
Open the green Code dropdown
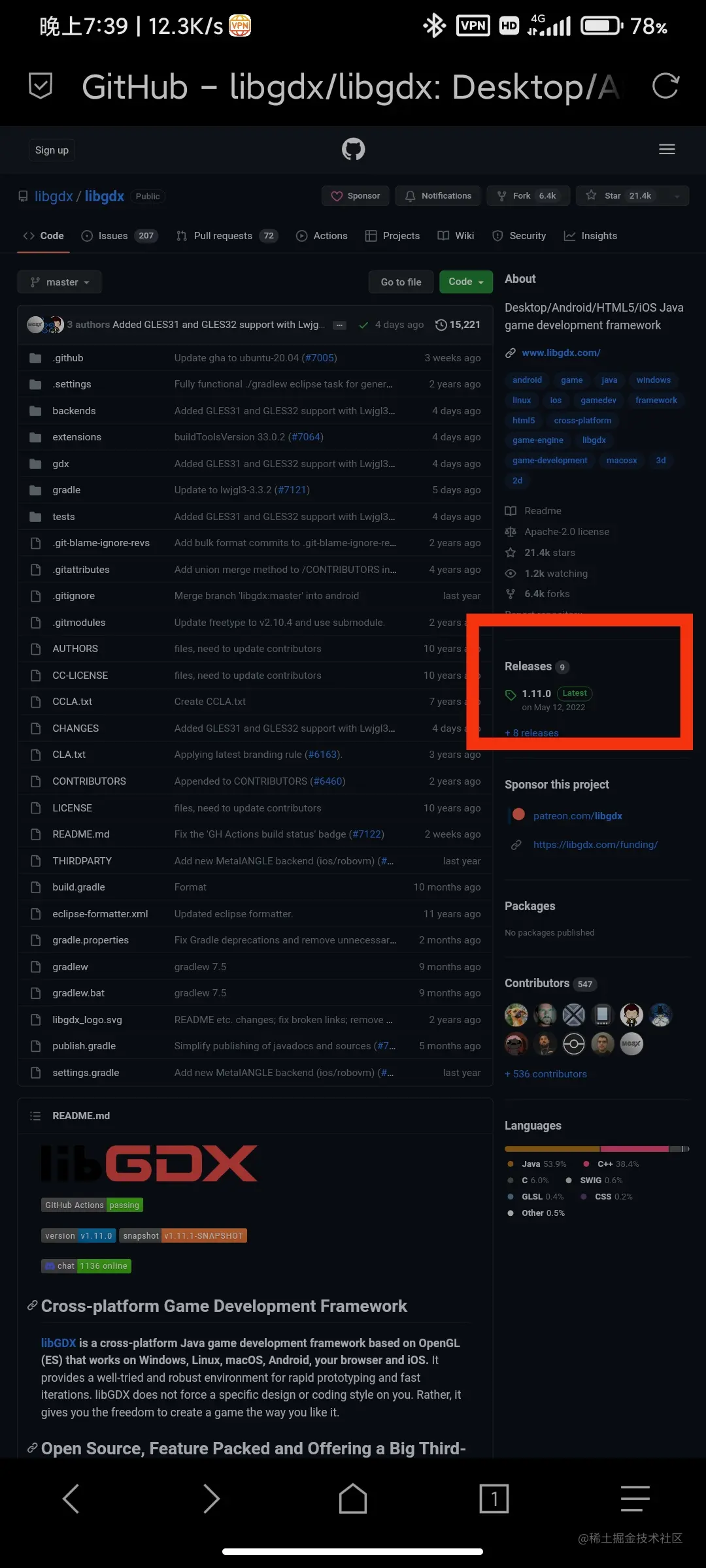coord(466,282)
